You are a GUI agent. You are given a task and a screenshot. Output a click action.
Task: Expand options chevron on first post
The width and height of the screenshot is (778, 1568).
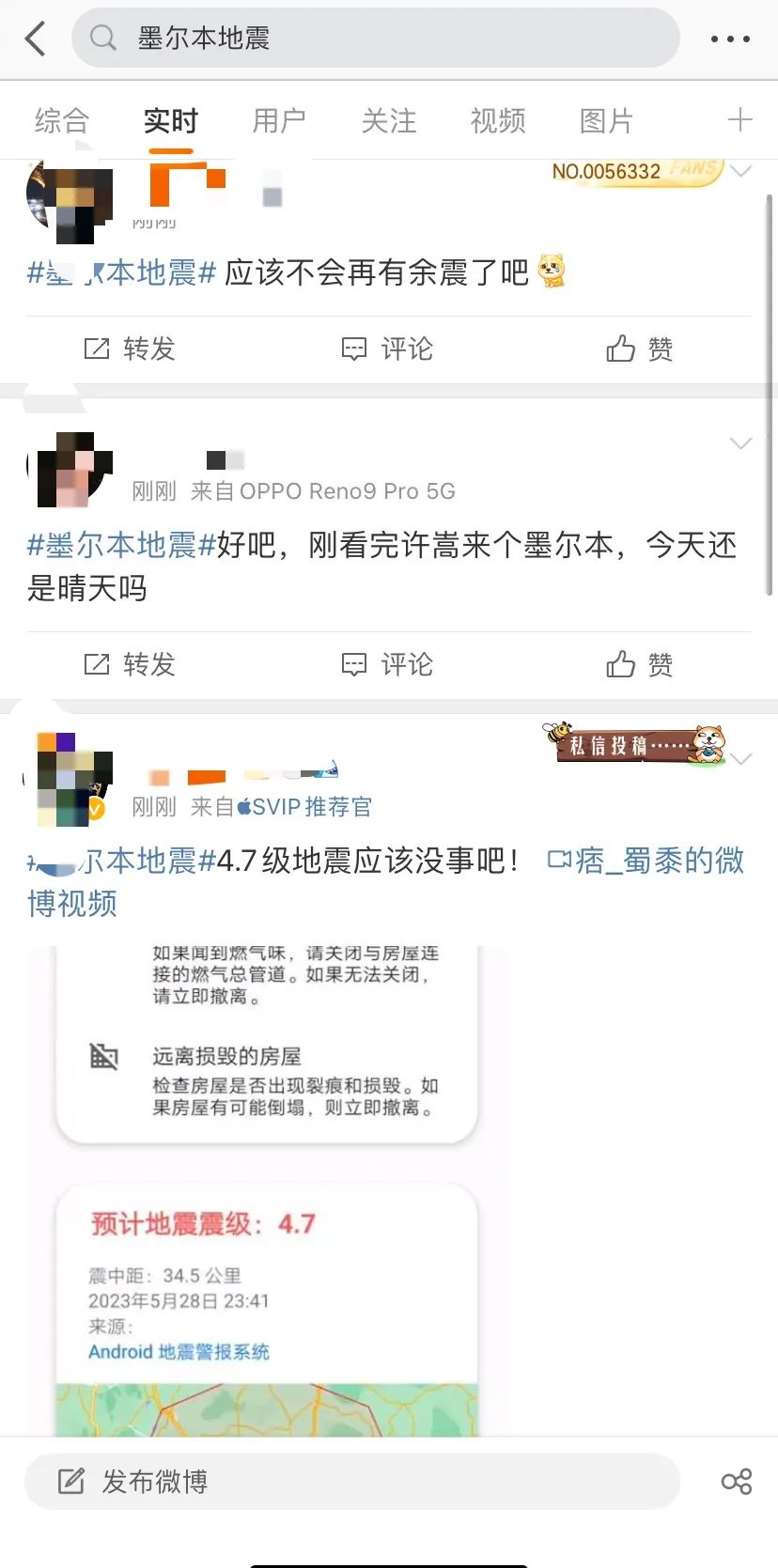(741, 171)
